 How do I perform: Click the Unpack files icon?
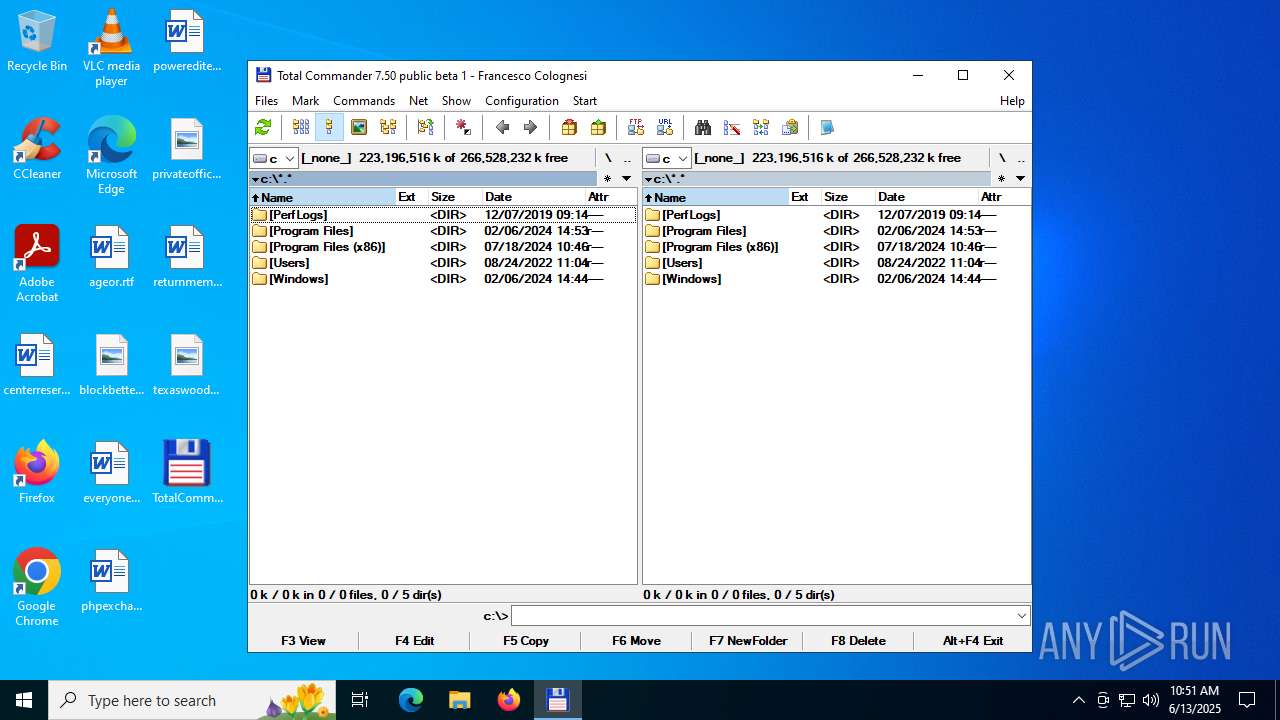pos(598,127)
